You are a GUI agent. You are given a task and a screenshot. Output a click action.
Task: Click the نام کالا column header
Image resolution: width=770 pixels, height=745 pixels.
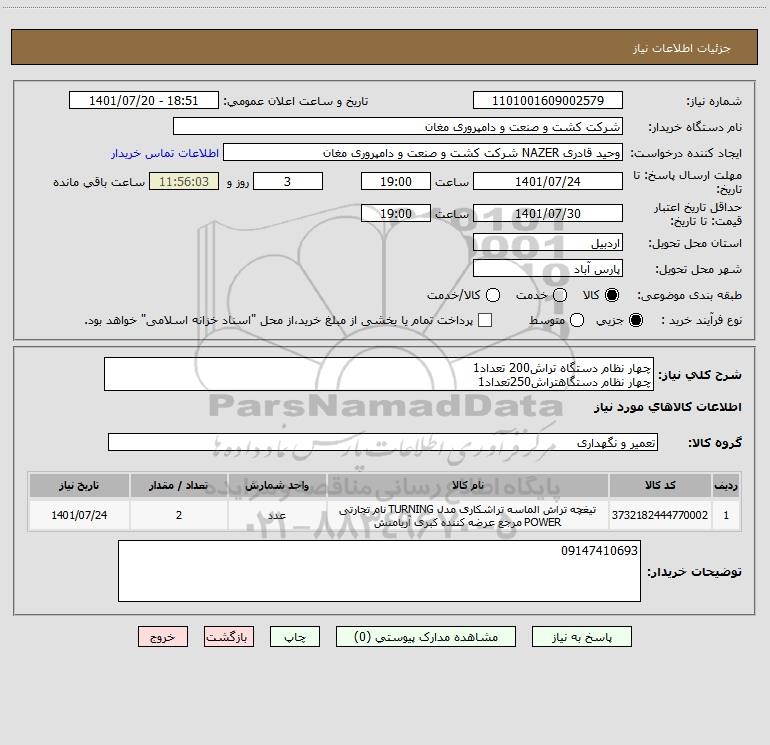[468, 485]
